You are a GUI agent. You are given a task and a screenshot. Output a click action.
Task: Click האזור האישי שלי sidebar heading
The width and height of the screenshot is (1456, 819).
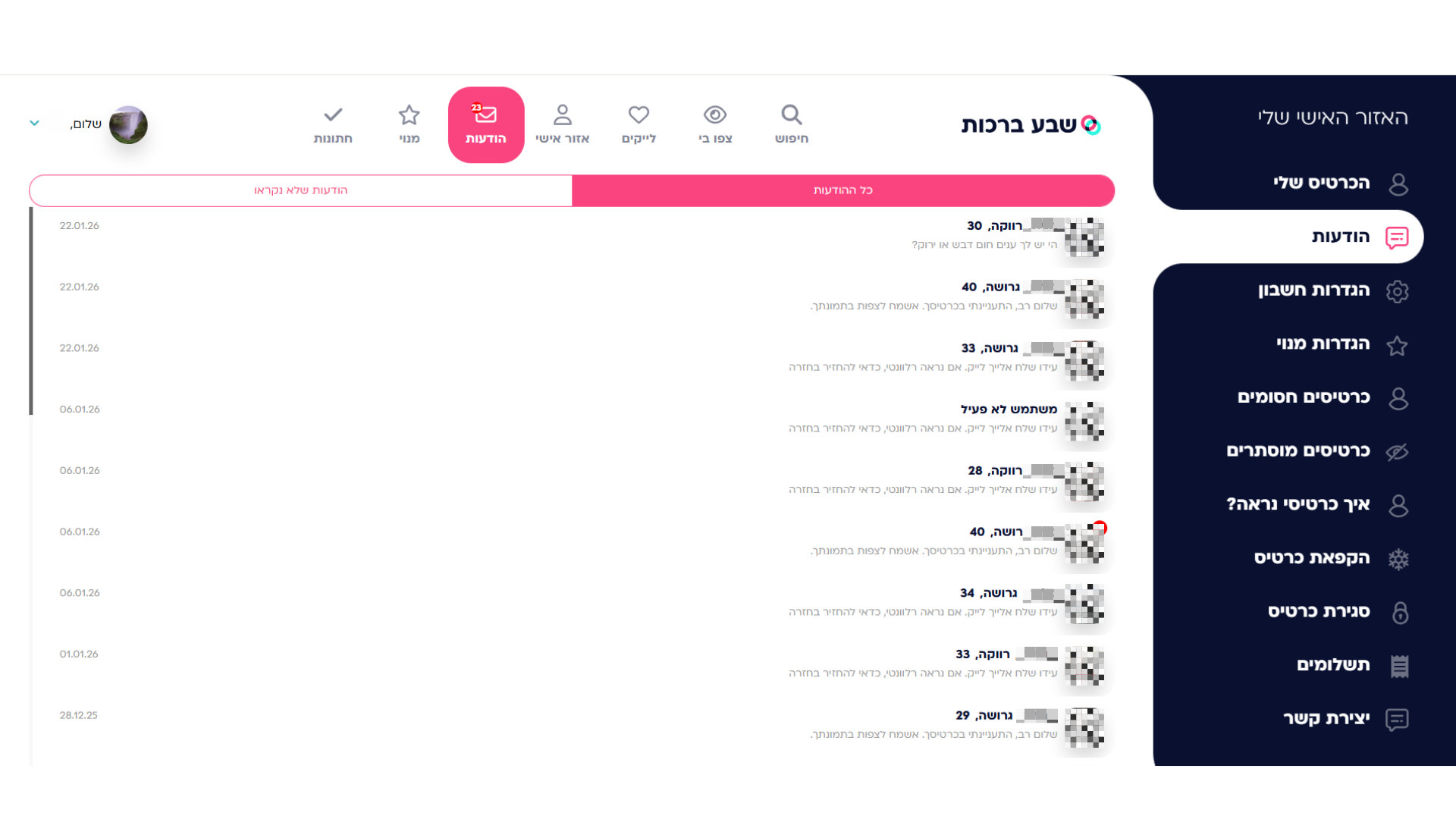pos(1332,118)
